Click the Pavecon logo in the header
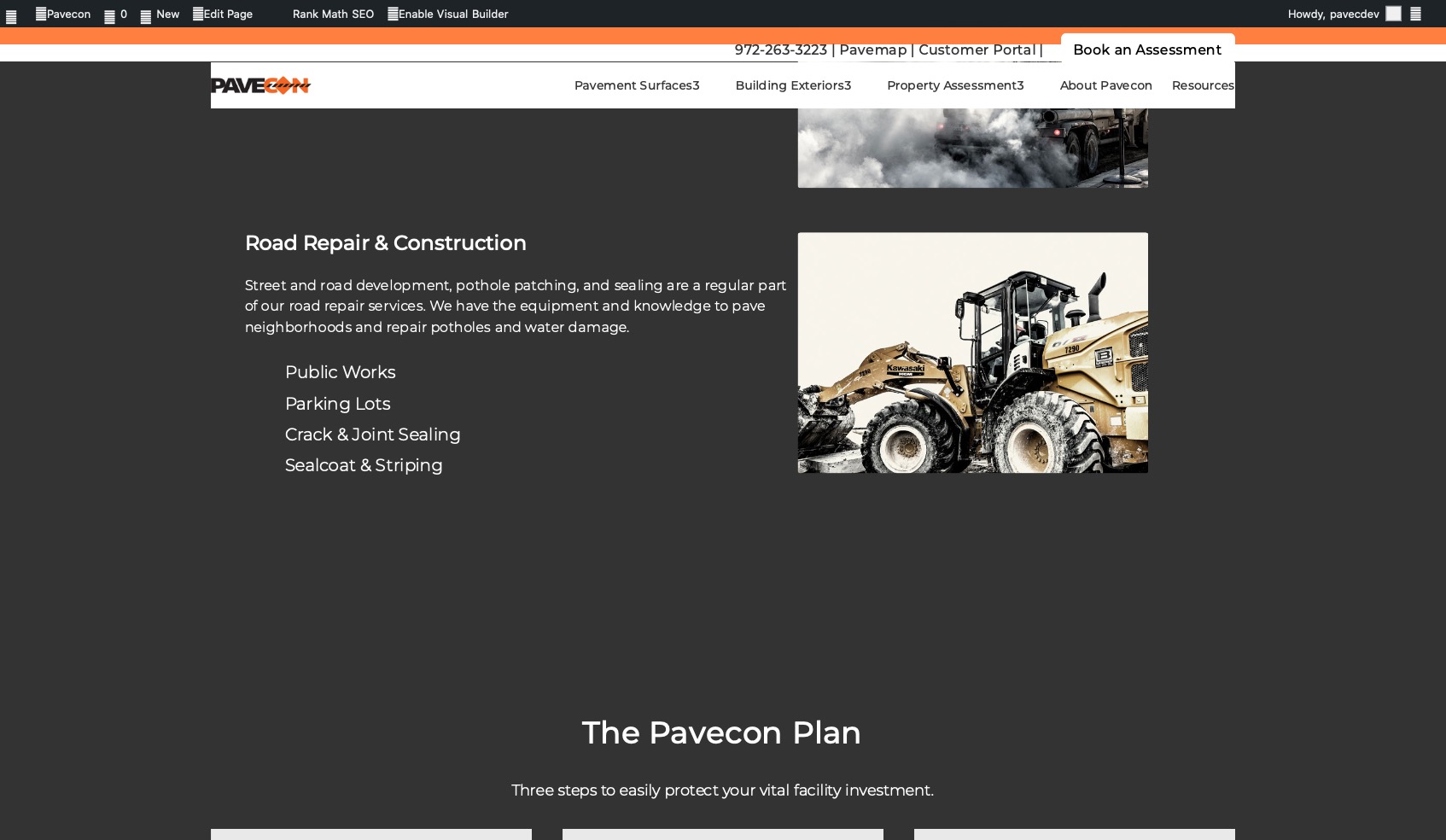Screen dimensions: 1446x840 click(260, 85)
